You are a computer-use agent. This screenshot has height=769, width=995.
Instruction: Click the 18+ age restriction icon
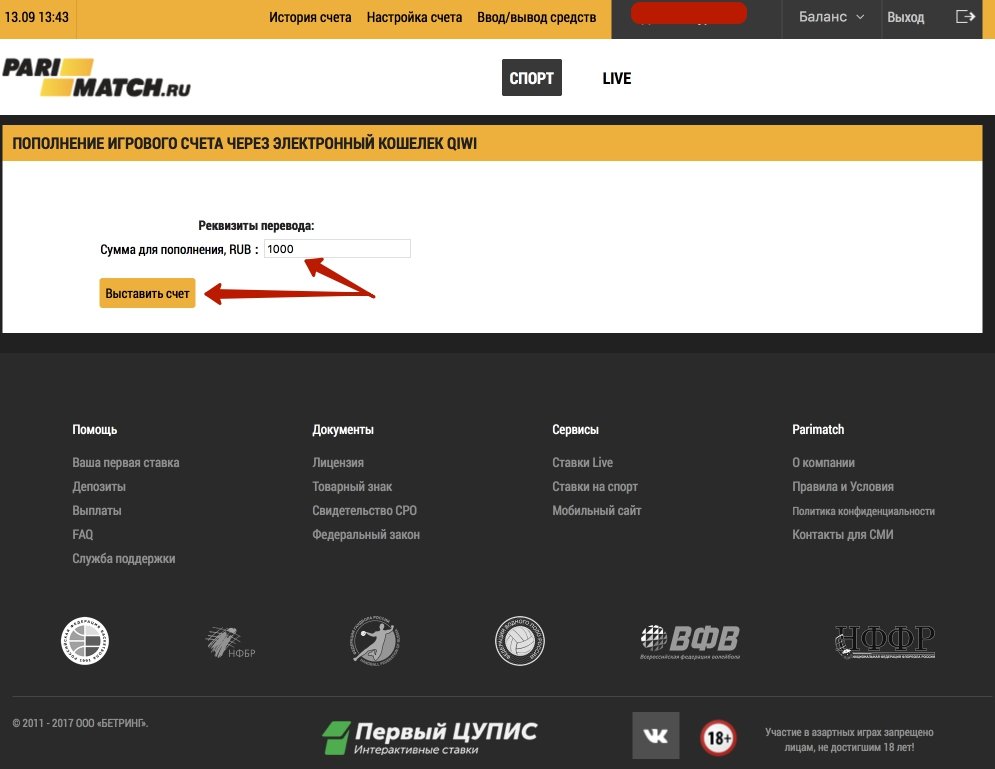pyautogui.click(x=717, y=738)
